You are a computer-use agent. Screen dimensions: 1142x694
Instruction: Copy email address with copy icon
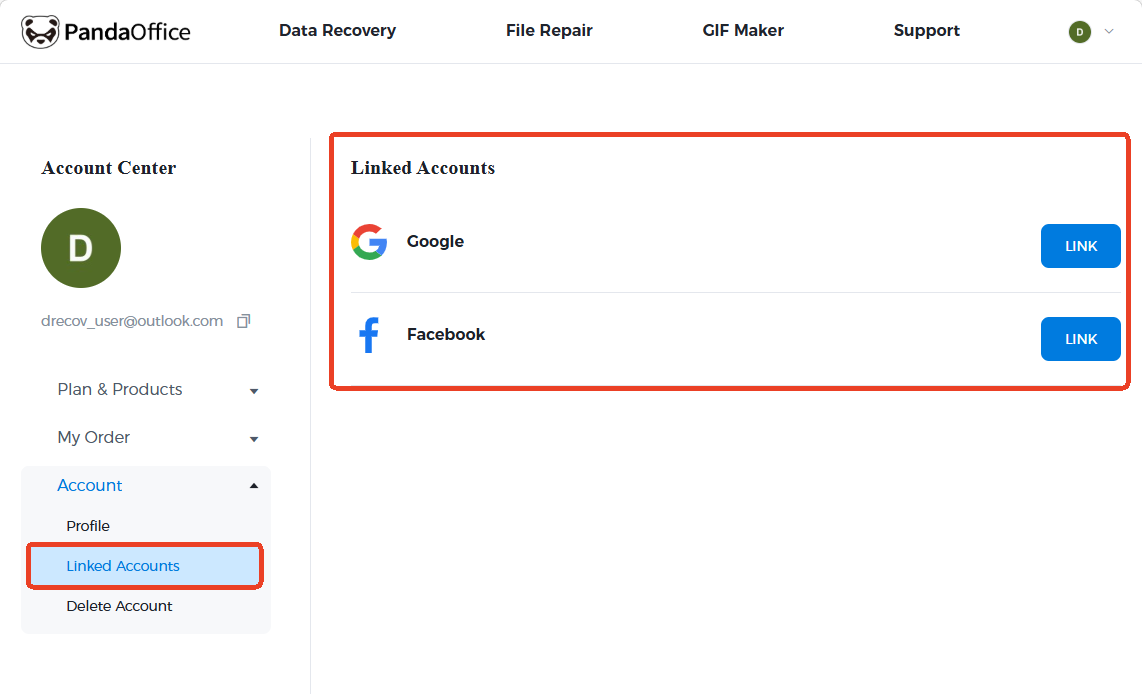pos(243,321)
